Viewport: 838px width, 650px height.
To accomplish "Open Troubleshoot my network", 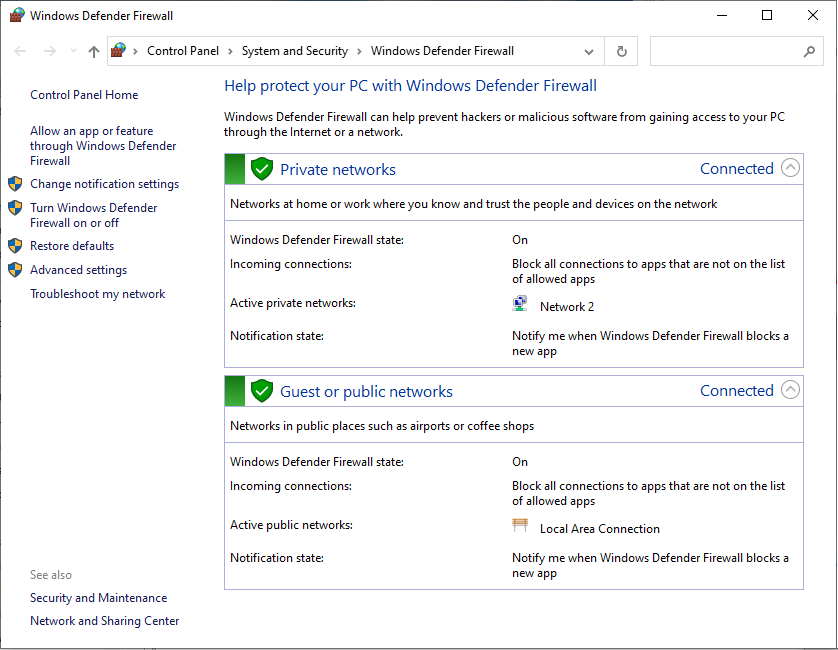I will [x=97, y=294].
